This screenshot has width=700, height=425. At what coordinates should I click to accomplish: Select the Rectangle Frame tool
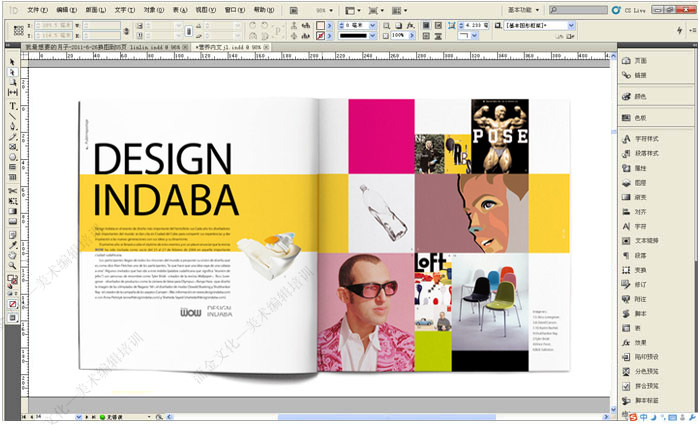(x=12, y=146)
